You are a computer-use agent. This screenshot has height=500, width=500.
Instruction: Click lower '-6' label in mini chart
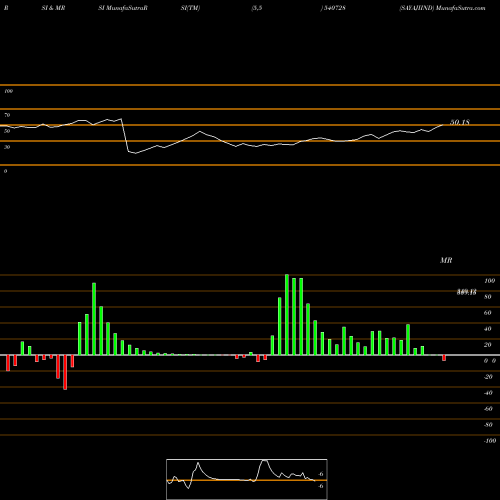[x=320, y=486]
